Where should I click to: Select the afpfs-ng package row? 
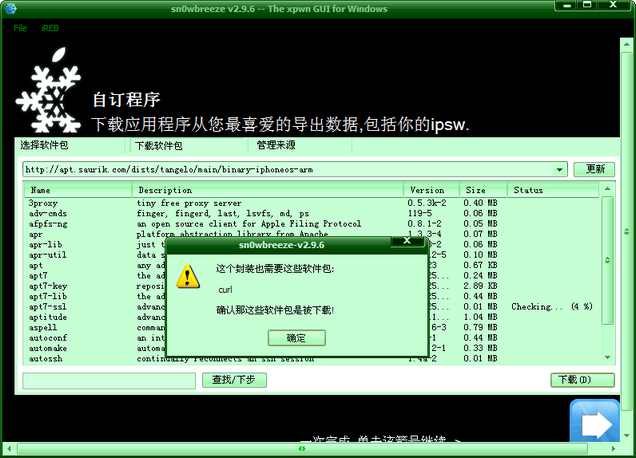[312, 224]
